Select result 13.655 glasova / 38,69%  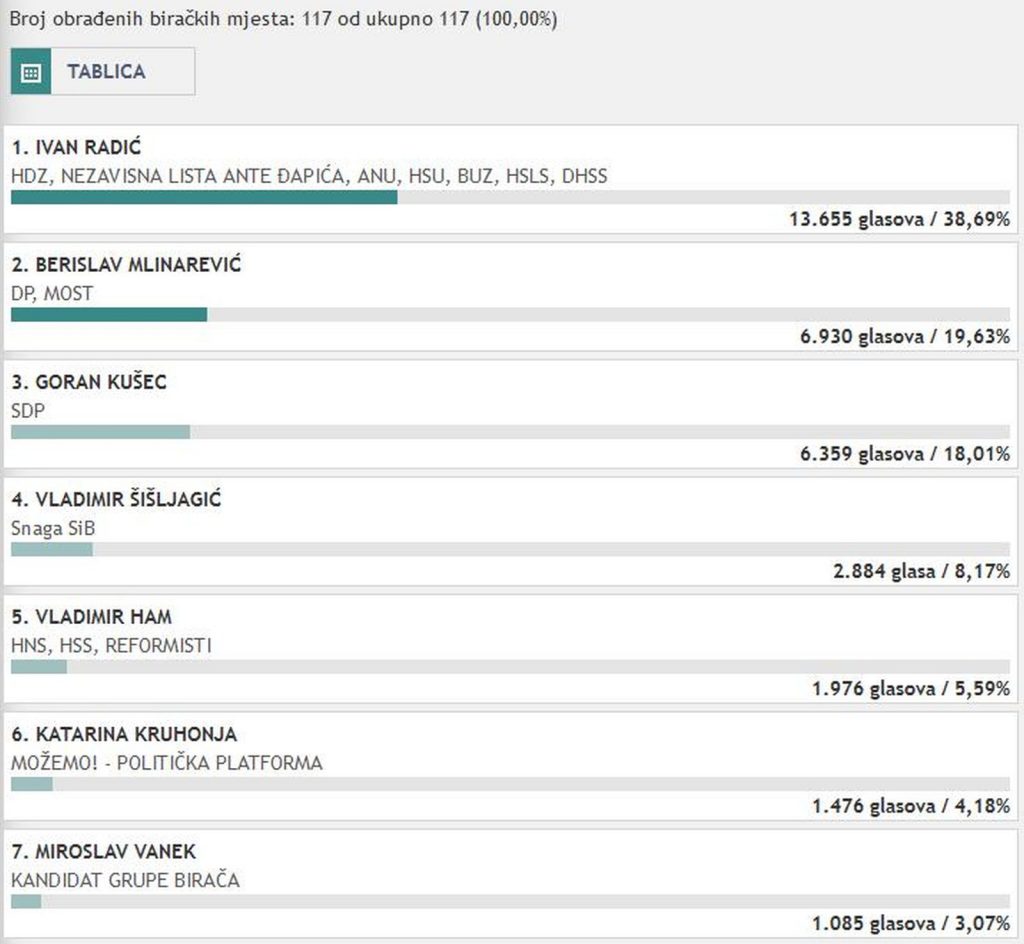pyautogui.click(x=899, y=219)
